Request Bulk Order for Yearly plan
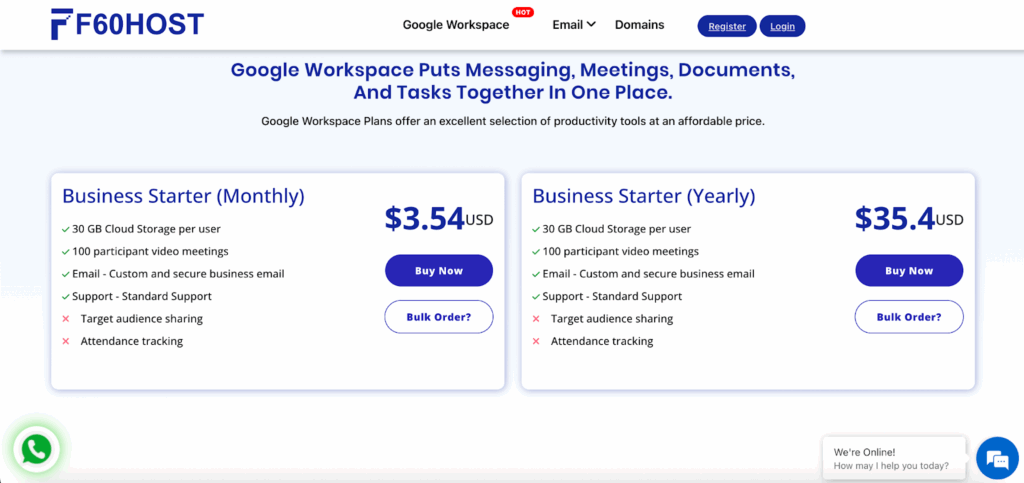This screenshot has height=483, width=1024. 909,317
